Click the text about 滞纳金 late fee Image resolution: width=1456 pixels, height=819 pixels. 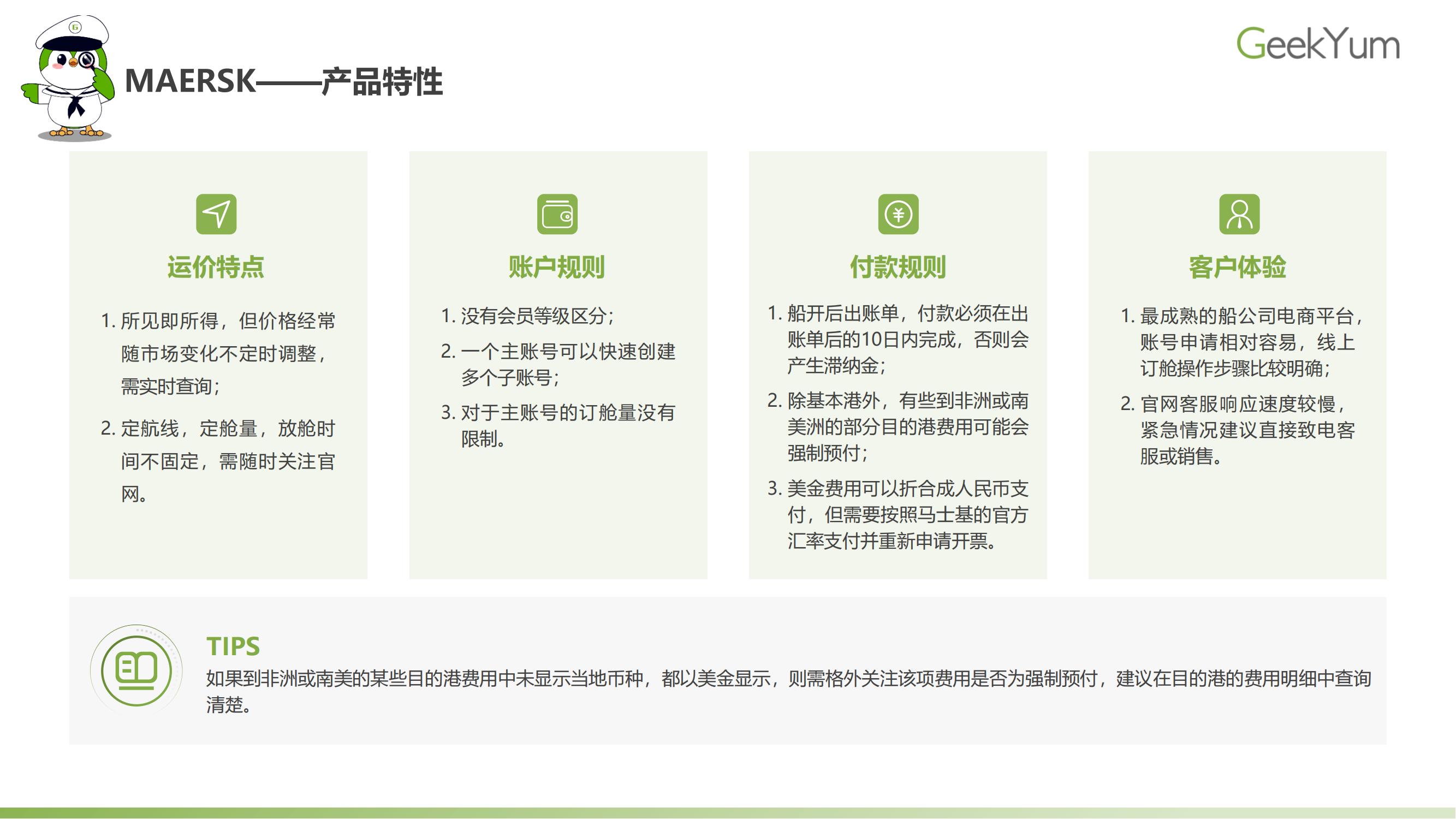tap(905, 340)
